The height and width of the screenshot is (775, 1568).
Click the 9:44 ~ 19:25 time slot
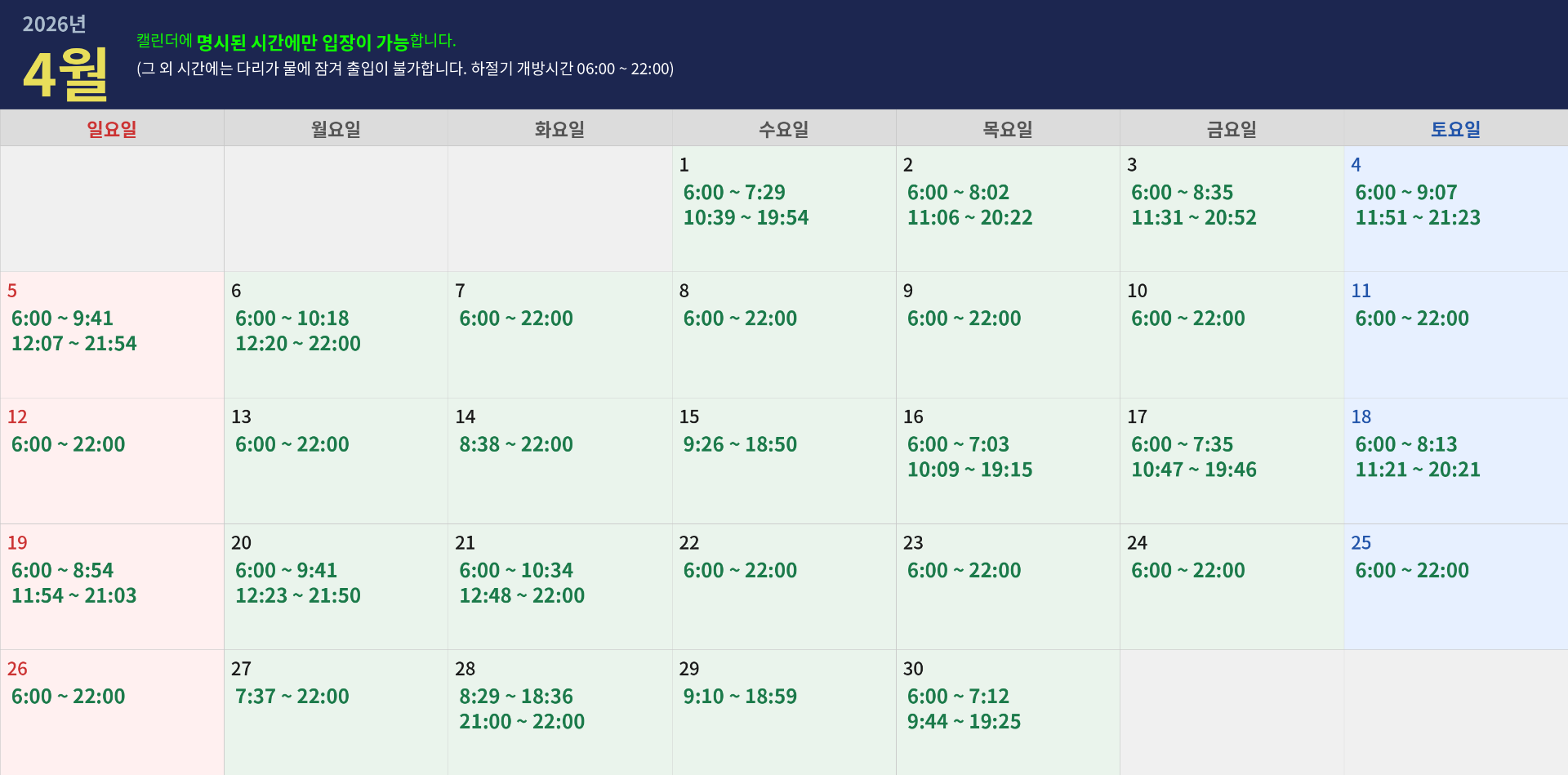coord(964,722)
